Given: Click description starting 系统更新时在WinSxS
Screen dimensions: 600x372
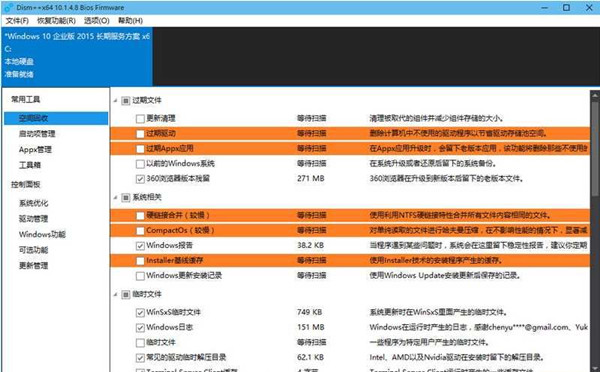Looking at the screenshot, I should (439, 312).
